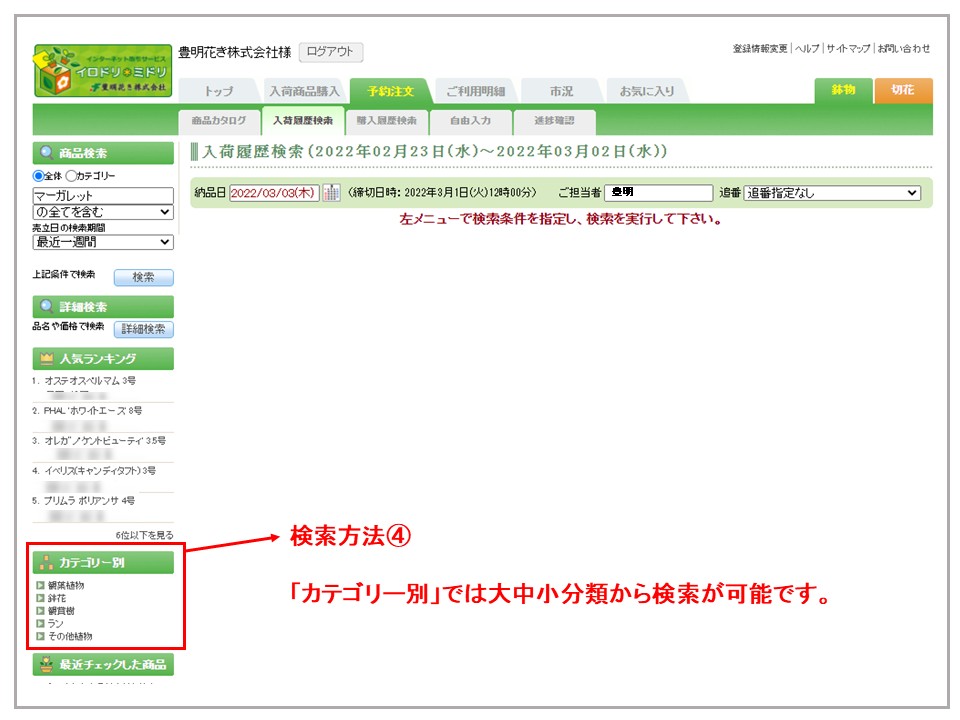Click the arrow icon beside 観葉植物
This screenshot has height=720, width=960.
pyautogui.click(x=40, y=585)
